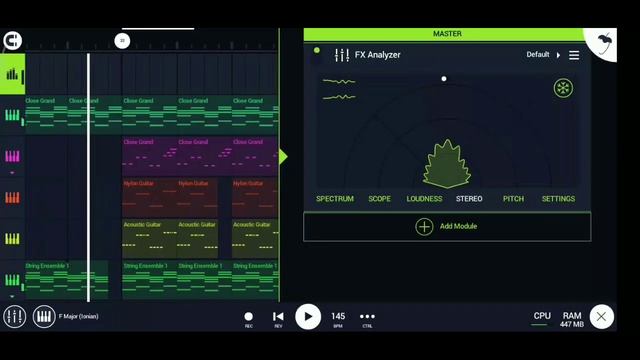
Task: Select the green Close Grand track keyboard icon
Action: coord(12,115)
